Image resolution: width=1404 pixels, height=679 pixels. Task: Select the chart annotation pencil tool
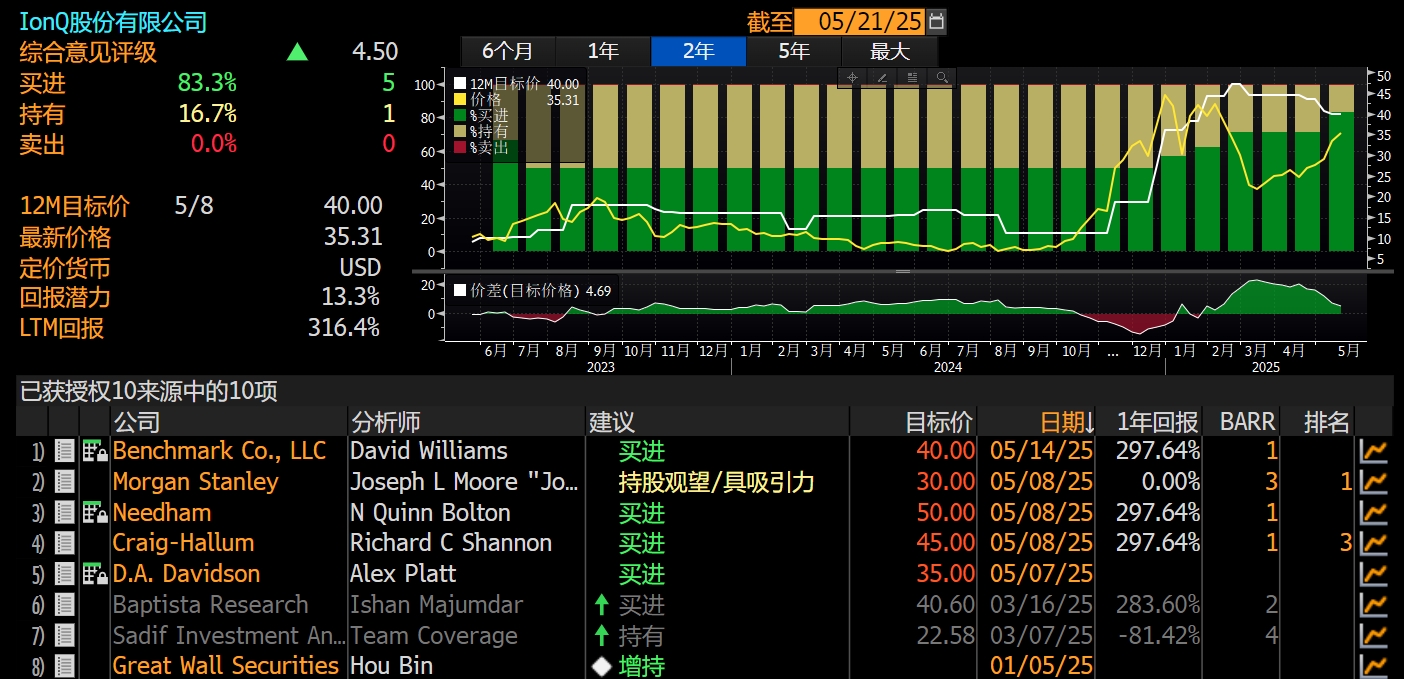point(882,78)
